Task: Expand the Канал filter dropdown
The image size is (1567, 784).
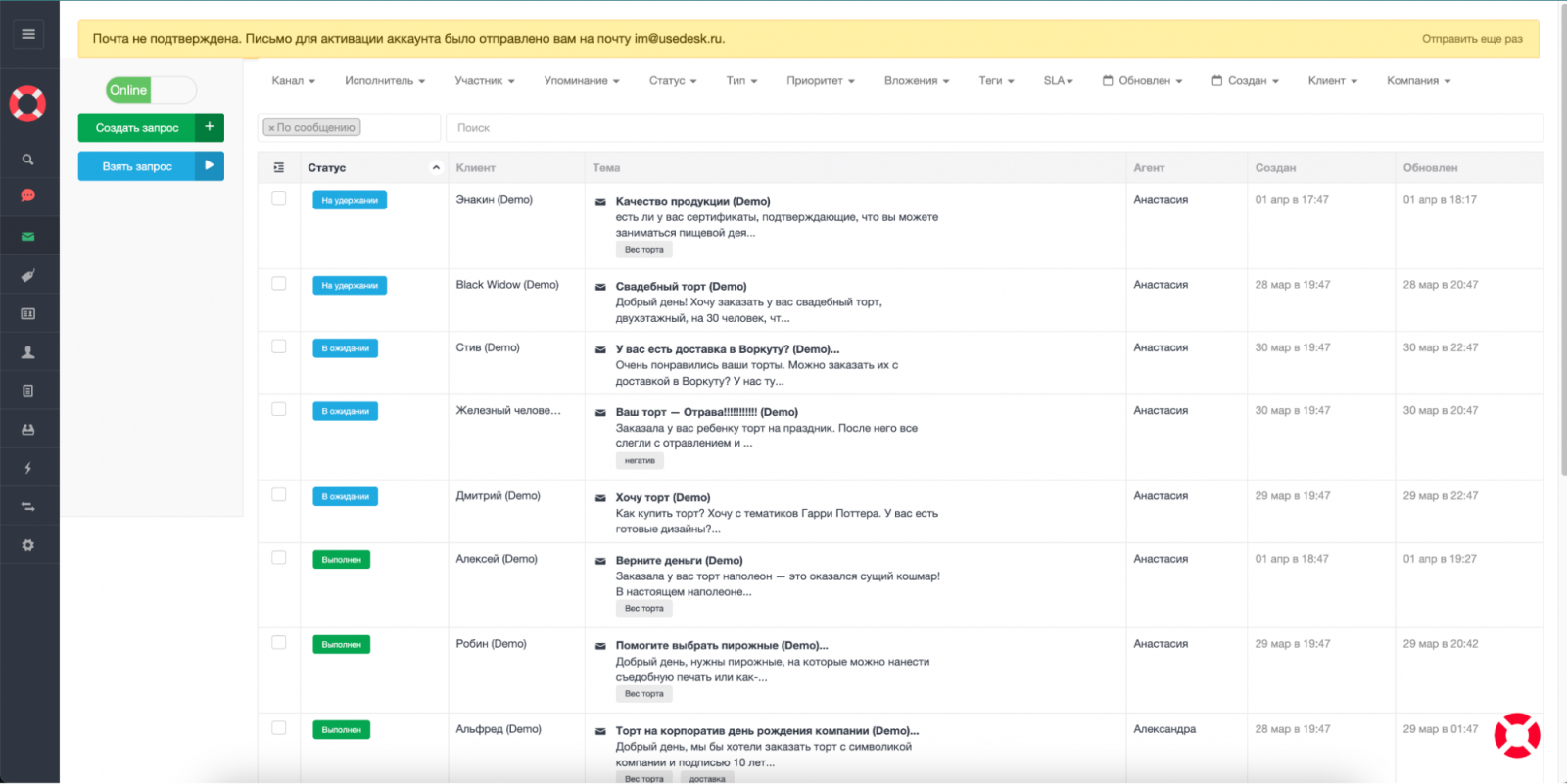Action: (x=293, y=81)
